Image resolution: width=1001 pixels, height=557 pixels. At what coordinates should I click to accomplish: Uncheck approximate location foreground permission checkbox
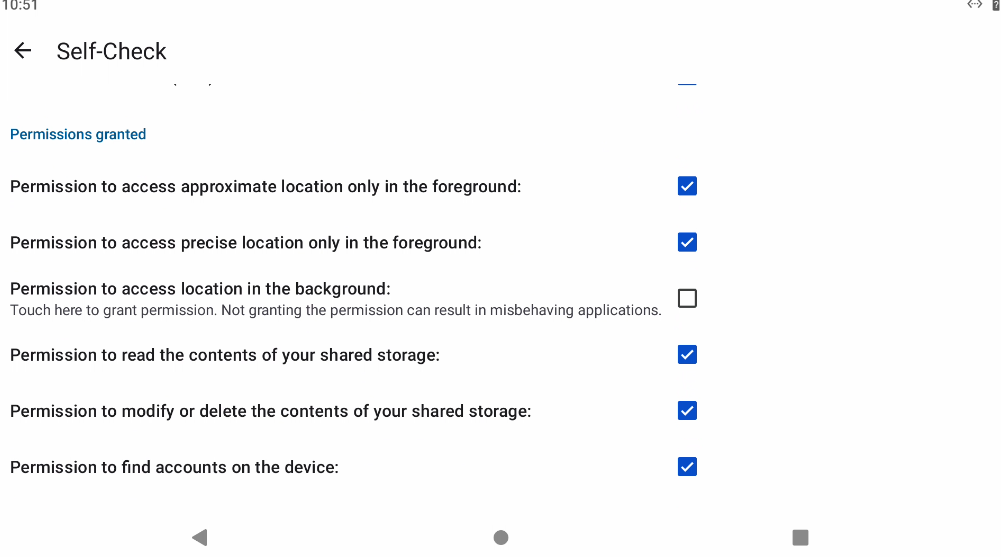687,186
